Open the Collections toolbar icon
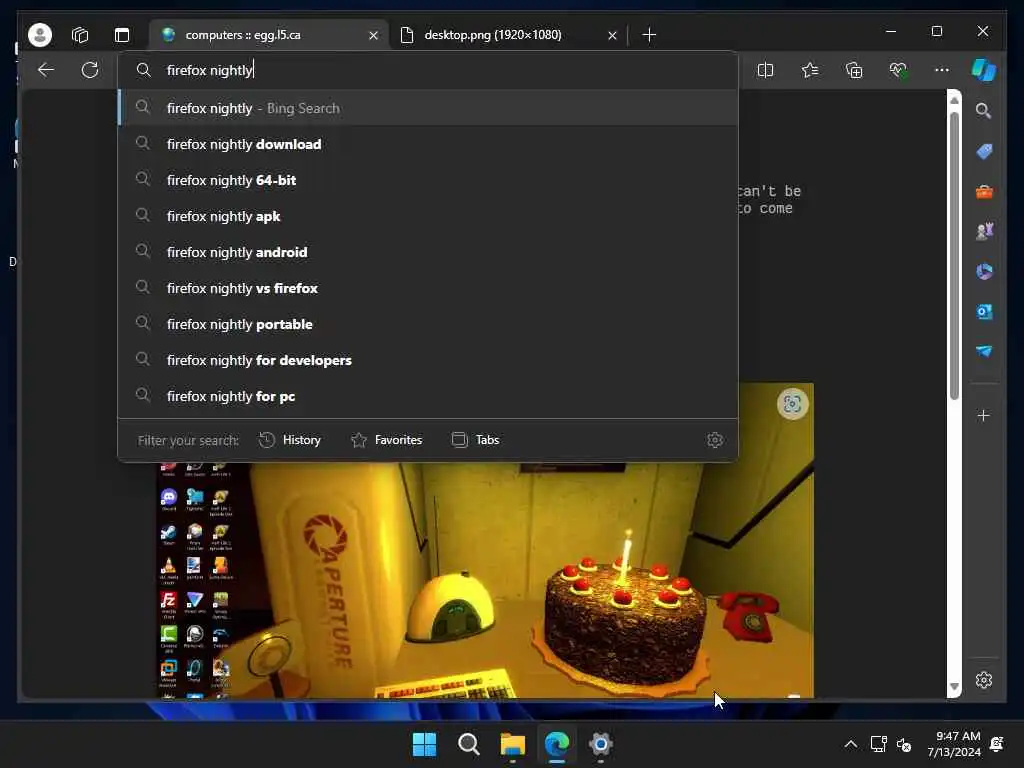Screen dimensions: 1024x768 [854, 70]
